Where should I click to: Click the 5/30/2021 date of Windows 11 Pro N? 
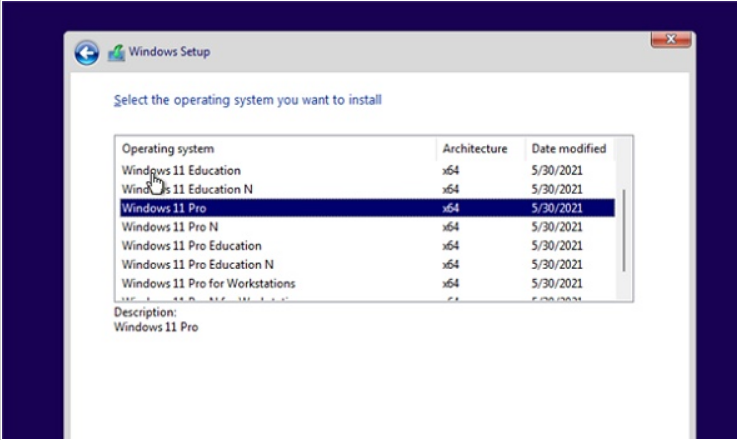pyautogui.click(x=558, y=227)
